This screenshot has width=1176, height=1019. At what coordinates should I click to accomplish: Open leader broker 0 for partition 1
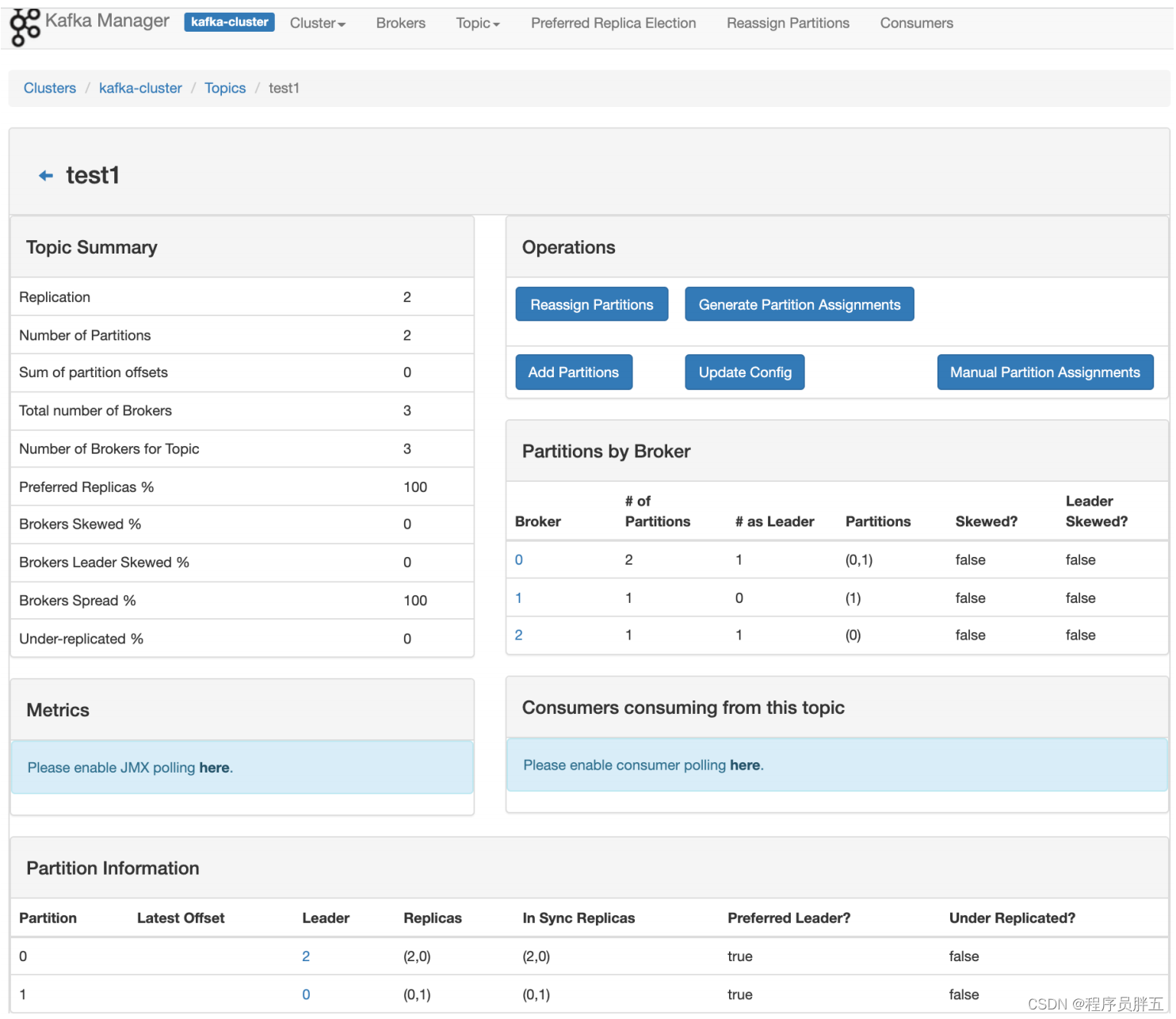306,994
